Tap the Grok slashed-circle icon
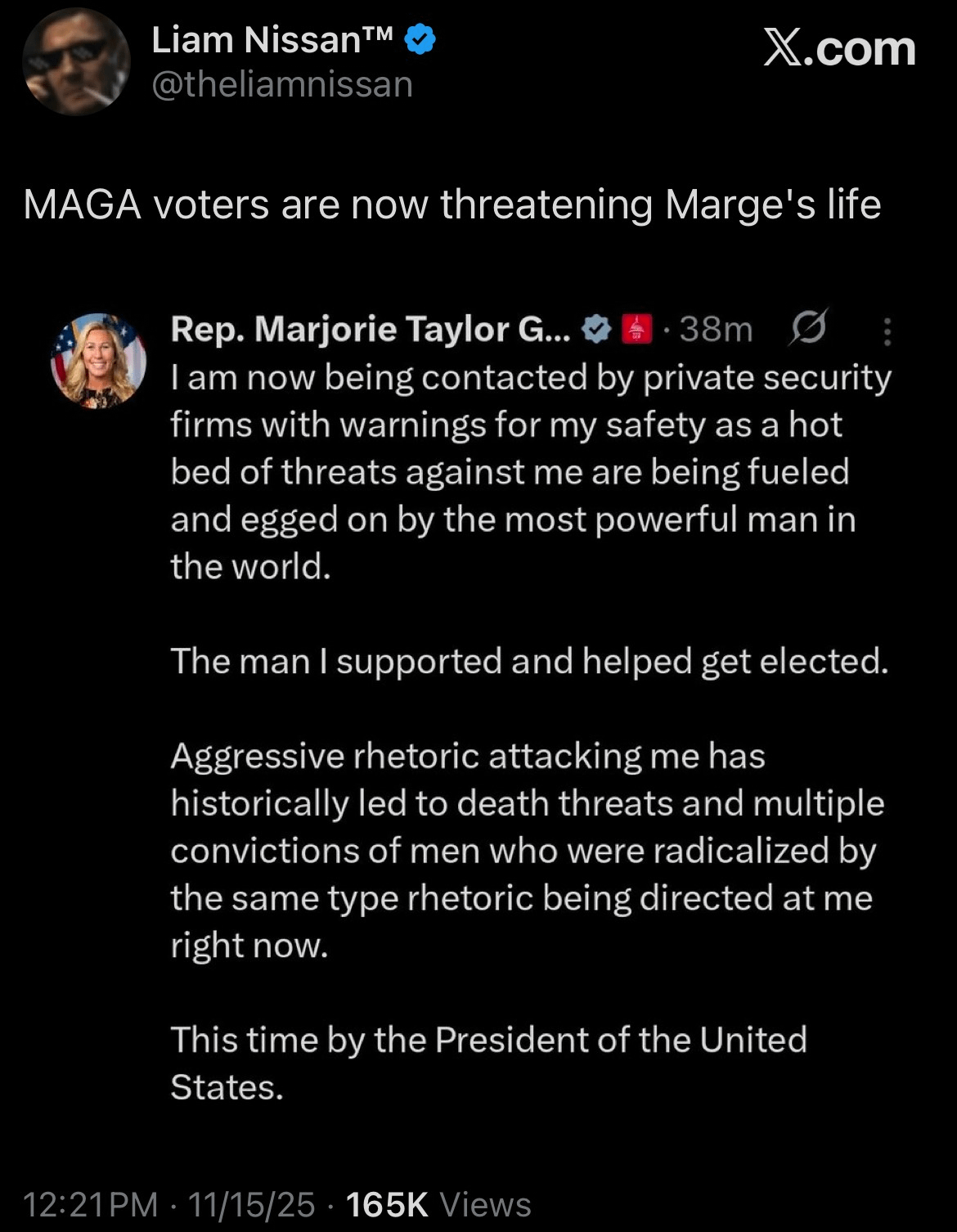The image size is (957, 1232). (808, 328)
